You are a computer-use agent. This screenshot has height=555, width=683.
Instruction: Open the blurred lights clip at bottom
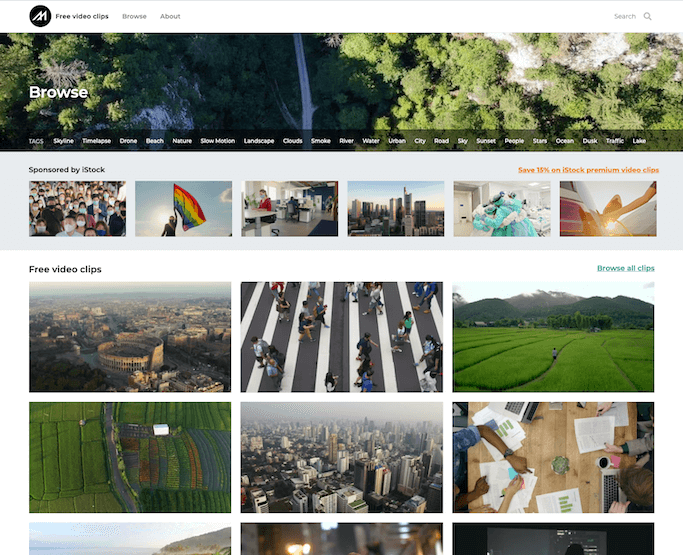[342, 539]
